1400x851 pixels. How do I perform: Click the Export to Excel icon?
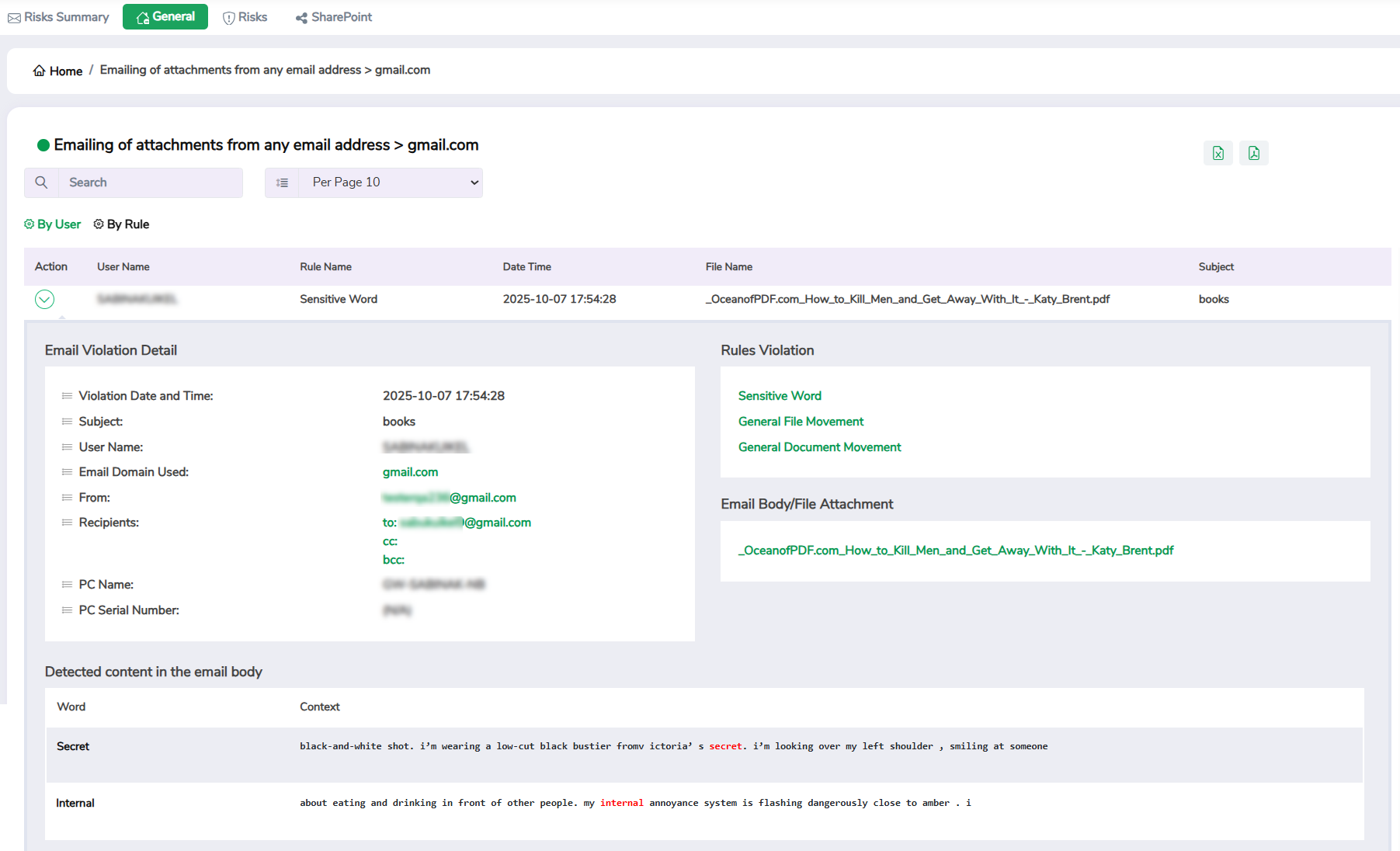(x=1218, y=153)
